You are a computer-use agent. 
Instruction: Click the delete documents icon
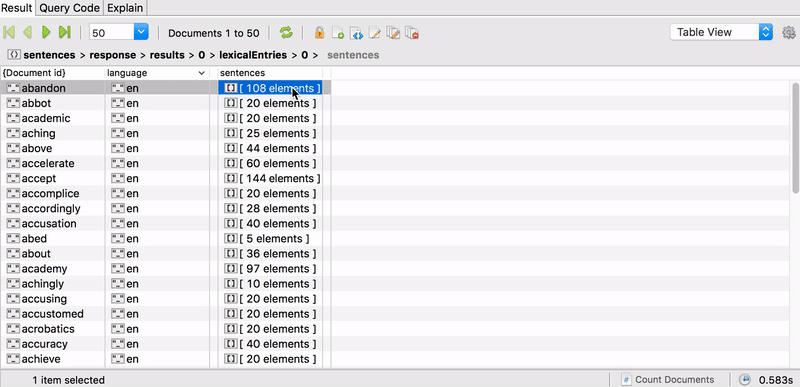[412, 33]
